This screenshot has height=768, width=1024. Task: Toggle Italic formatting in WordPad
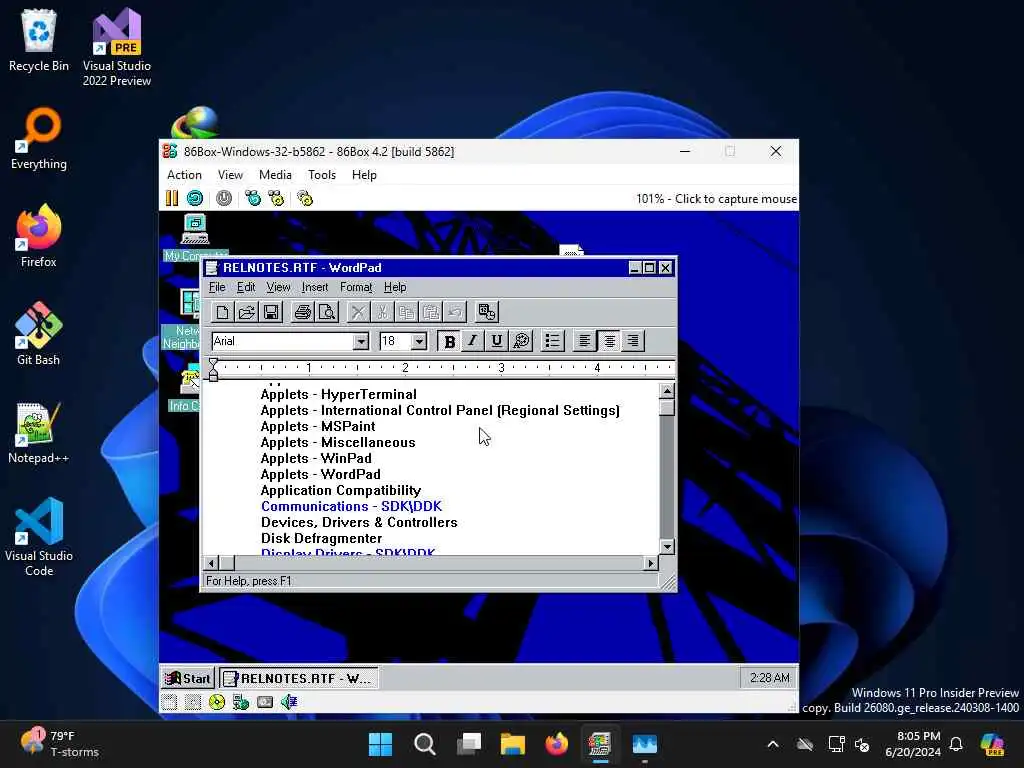pos(472,341)
